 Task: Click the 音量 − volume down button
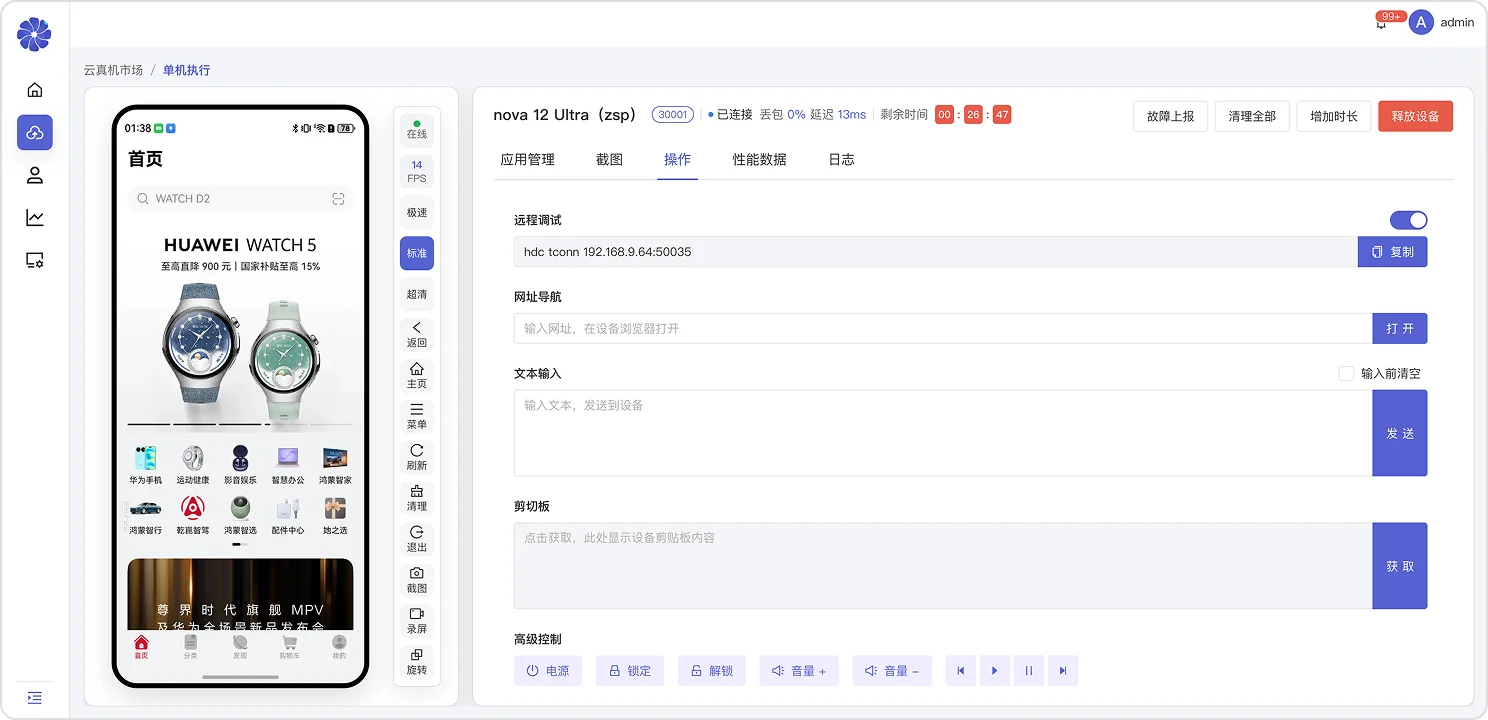(x=892, y=671)
